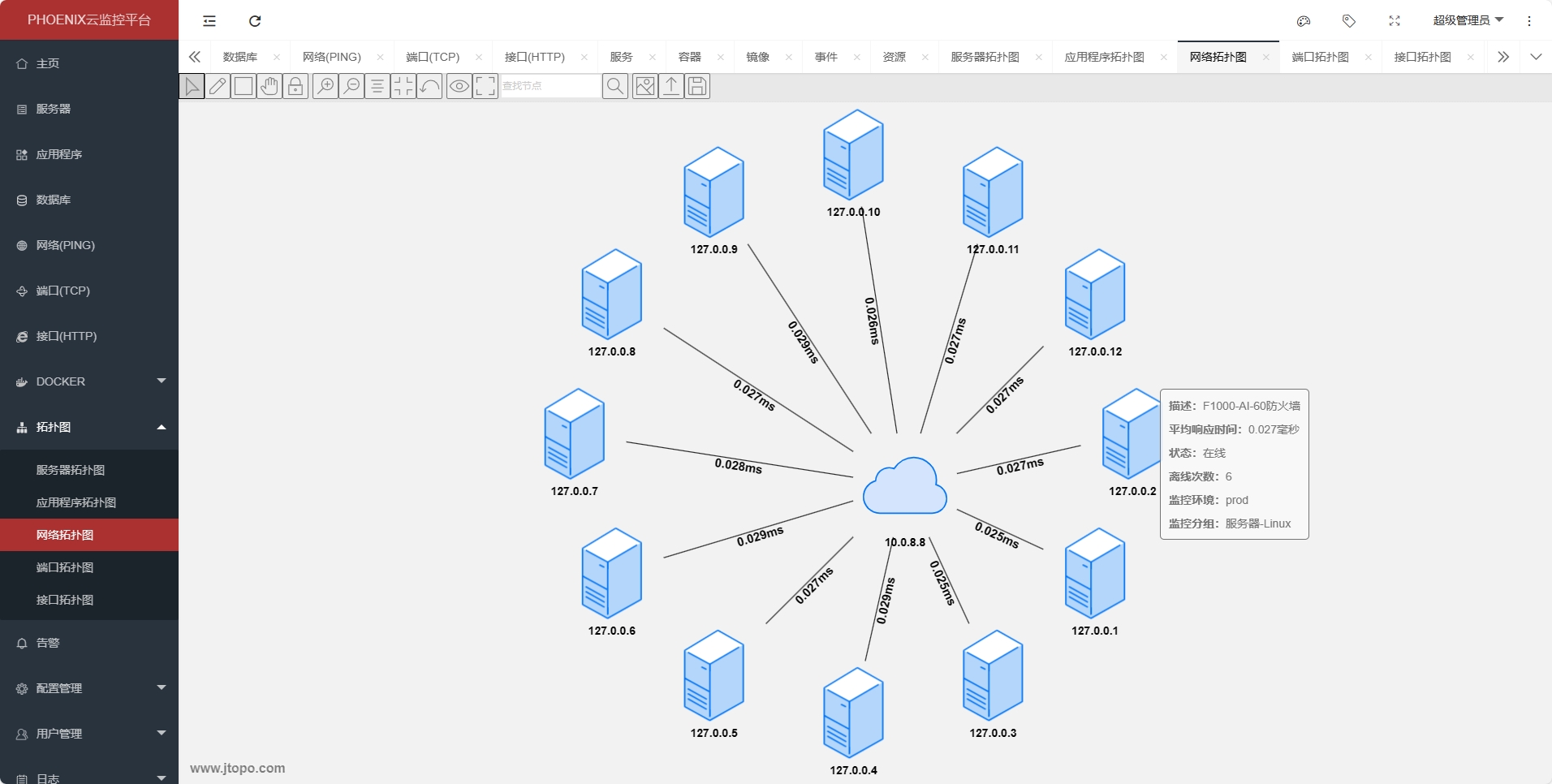Click the cloud node 10.0.8.8

[x=905, y=487]
